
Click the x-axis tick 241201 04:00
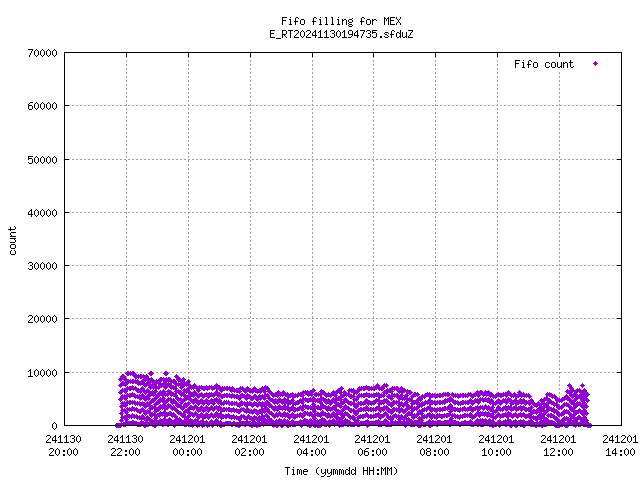click(311, 446)
